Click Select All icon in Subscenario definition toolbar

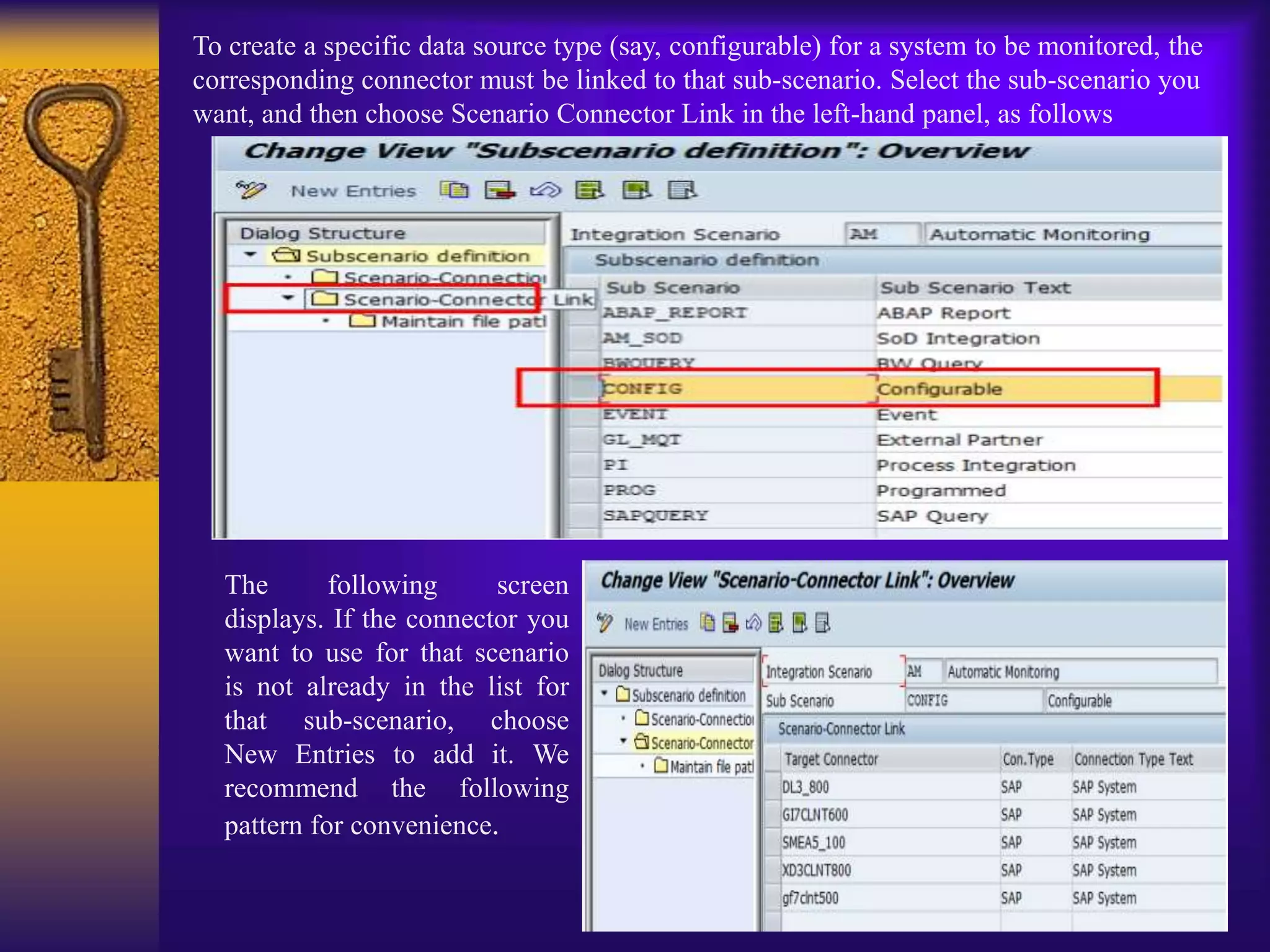pos(589,190)
